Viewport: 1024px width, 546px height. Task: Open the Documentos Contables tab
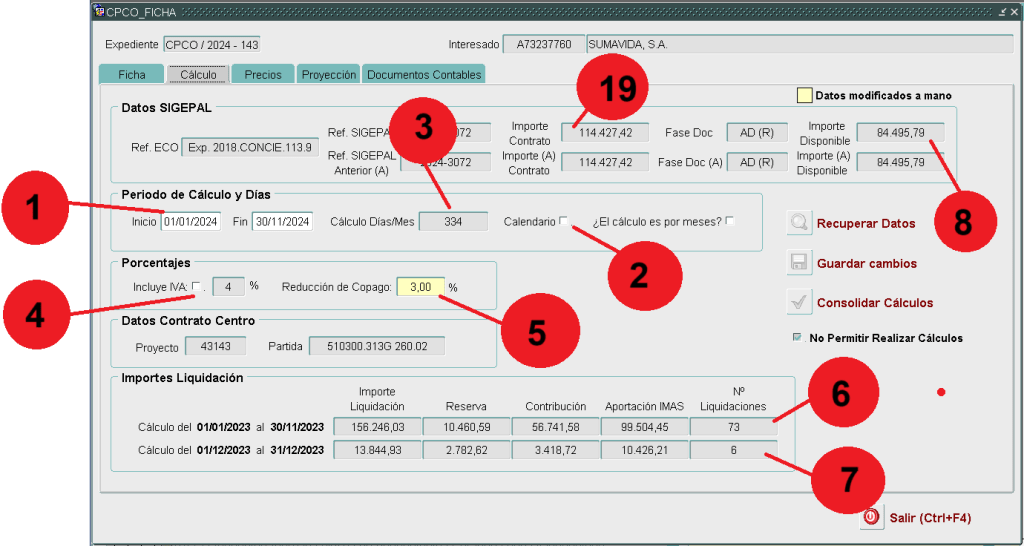point(424,75)
